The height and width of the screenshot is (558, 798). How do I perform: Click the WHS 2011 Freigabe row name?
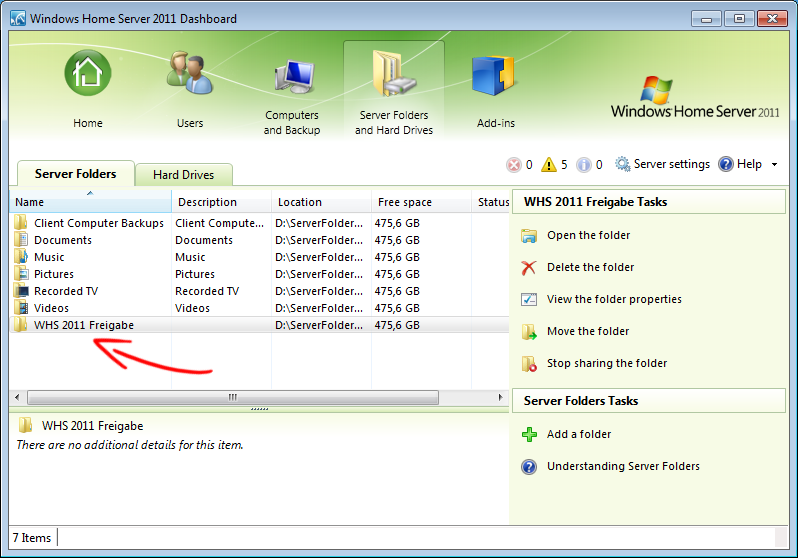83,325
